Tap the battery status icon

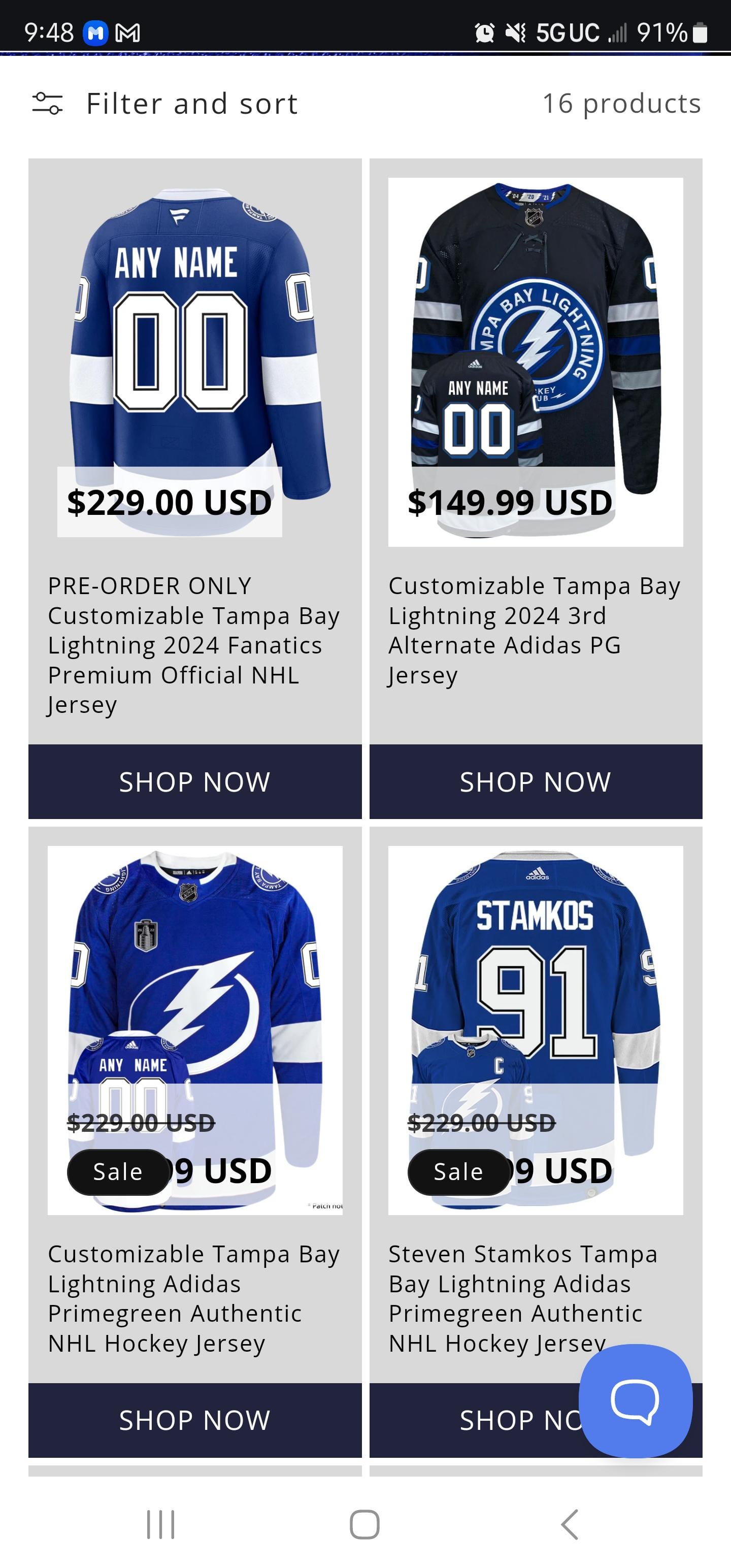pos(700,33)
